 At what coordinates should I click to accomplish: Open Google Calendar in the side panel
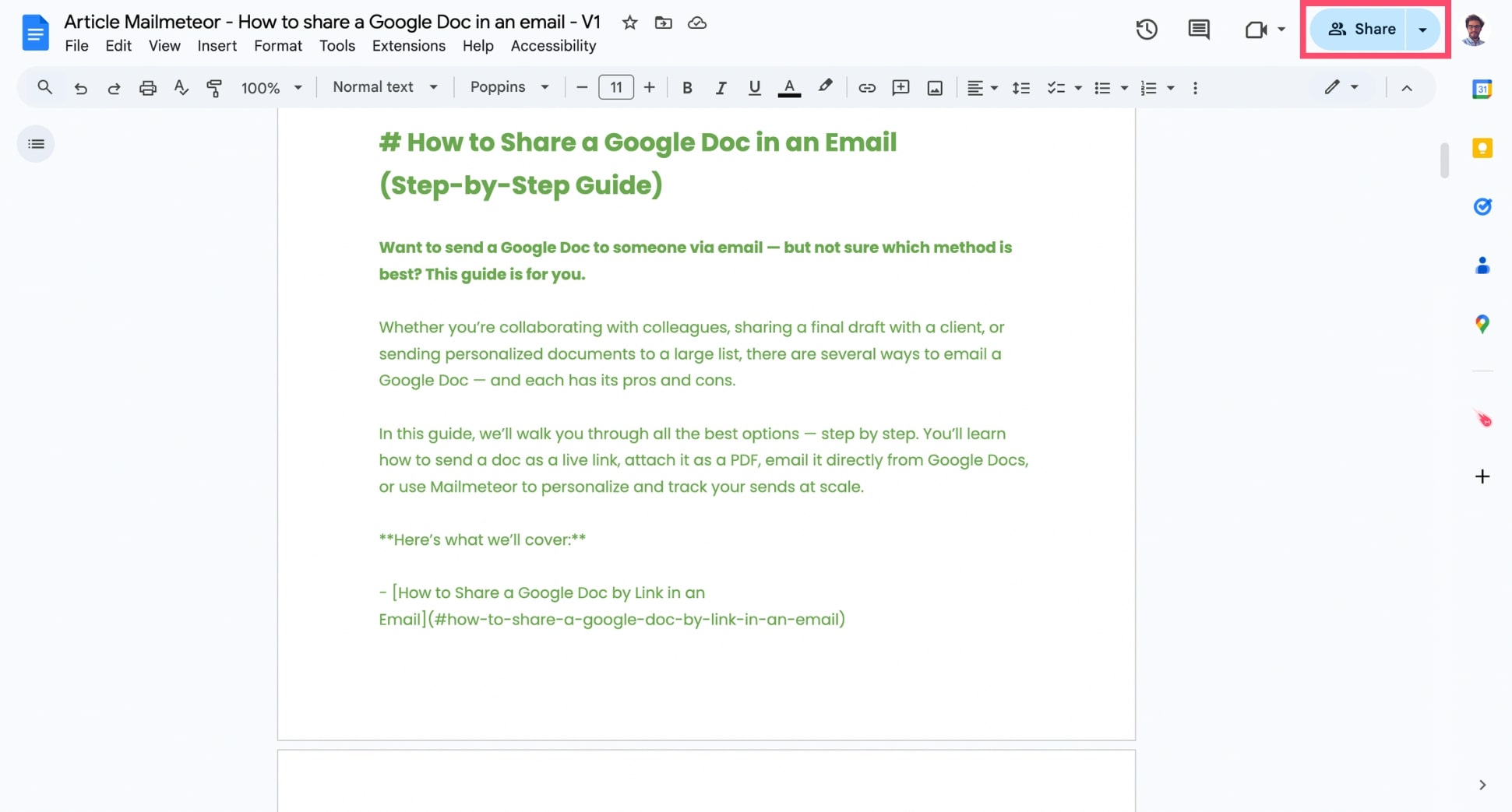click(x=1482, y=89)
